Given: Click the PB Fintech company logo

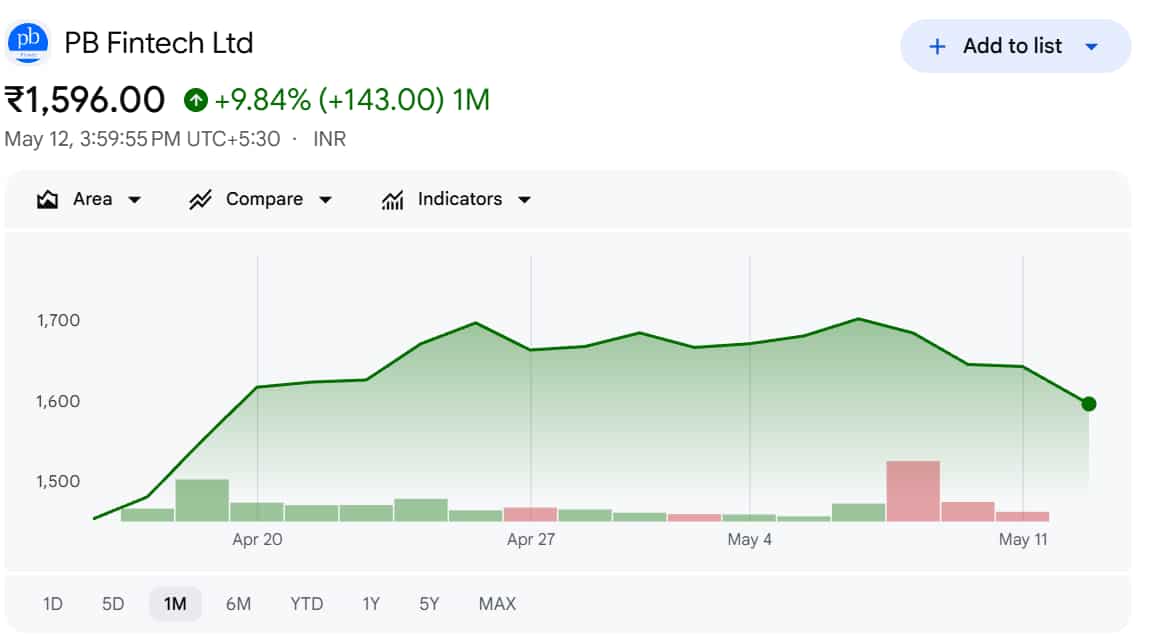Looking at the screenshot, I should pyautogui.click(x=28, y=42).
